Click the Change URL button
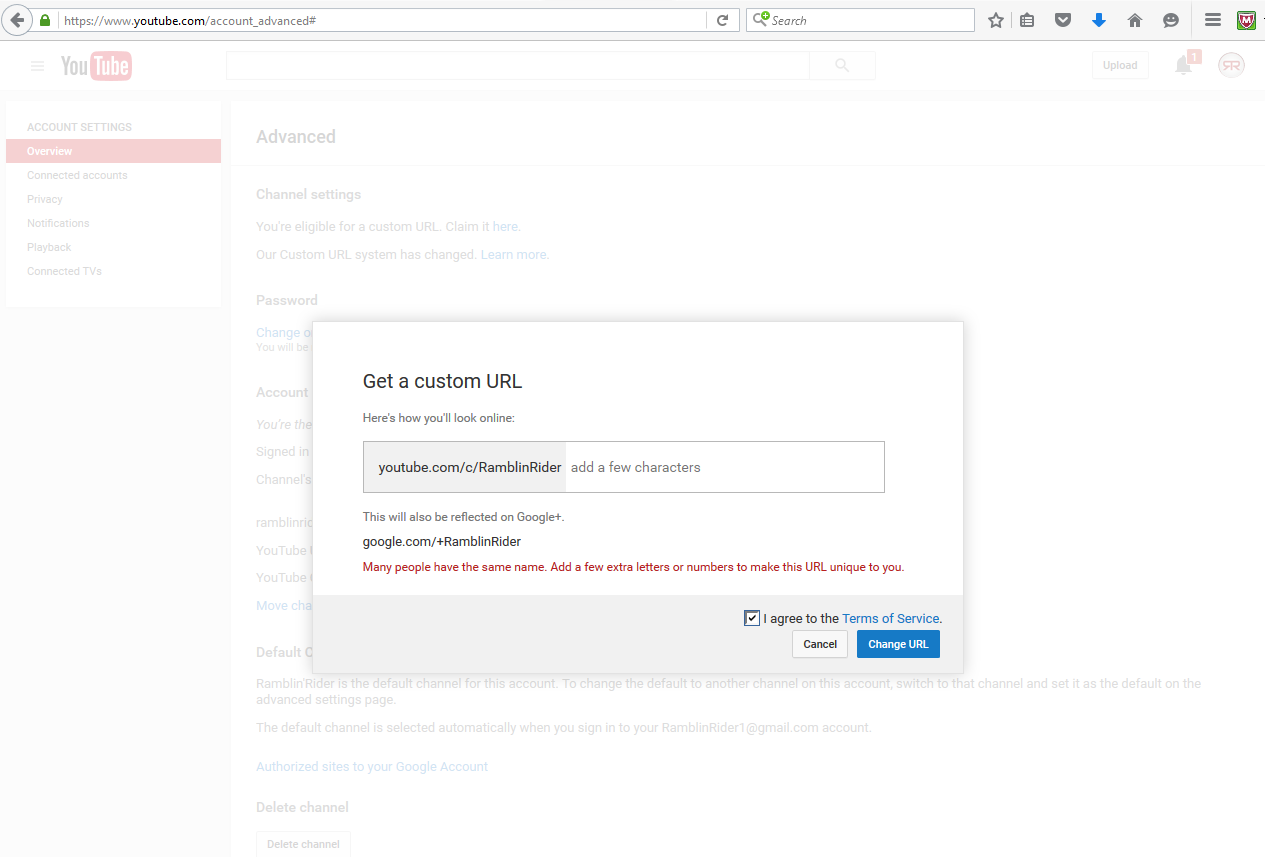 (898, 644)
